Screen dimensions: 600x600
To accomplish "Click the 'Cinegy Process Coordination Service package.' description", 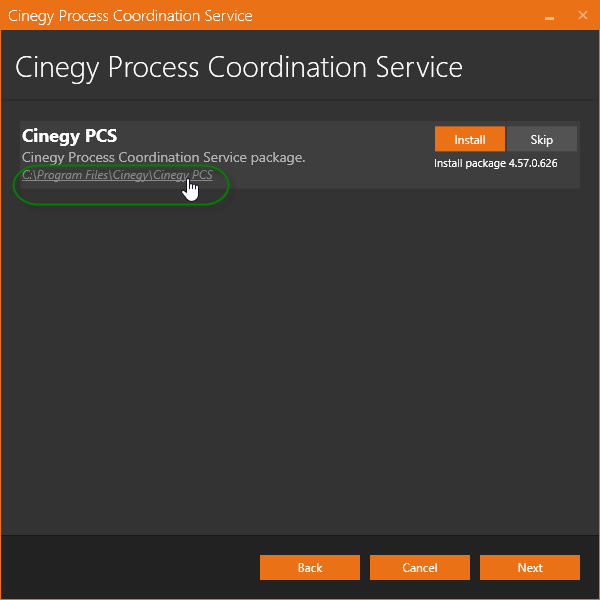I will pos(163,158).
